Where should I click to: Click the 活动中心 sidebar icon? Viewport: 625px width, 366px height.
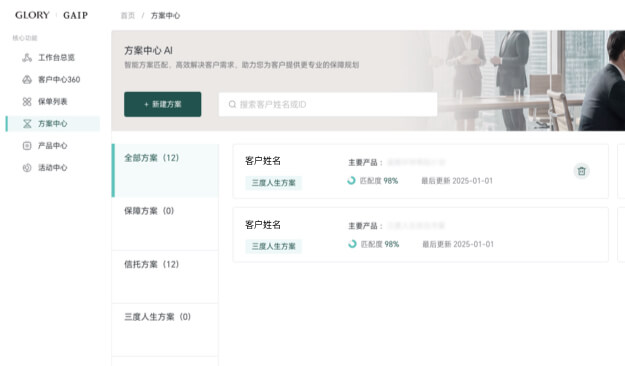(x=27, y=168)
